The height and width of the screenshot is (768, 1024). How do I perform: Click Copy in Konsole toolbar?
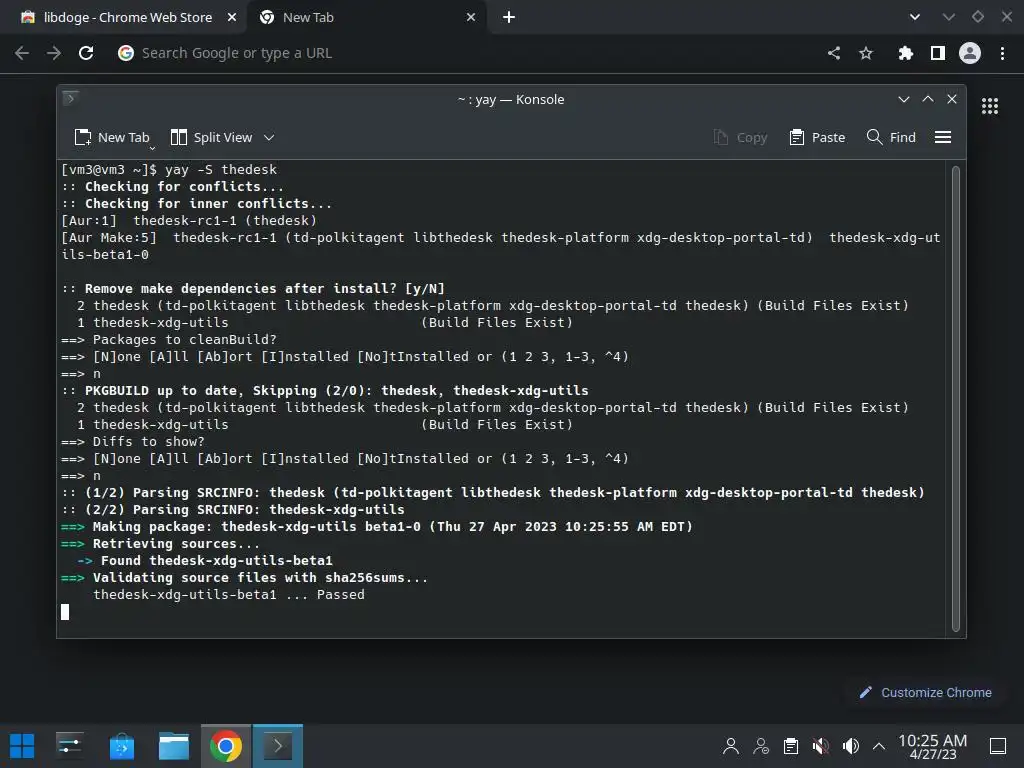click(x=740, y=137)
